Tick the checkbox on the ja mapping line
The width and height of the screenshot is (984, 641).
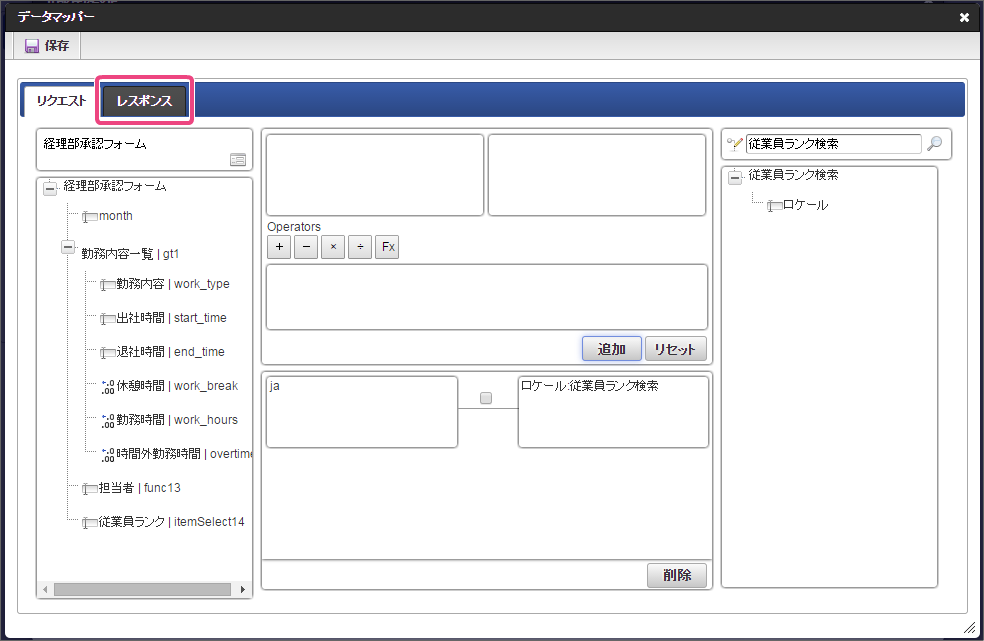coord(486,398)
